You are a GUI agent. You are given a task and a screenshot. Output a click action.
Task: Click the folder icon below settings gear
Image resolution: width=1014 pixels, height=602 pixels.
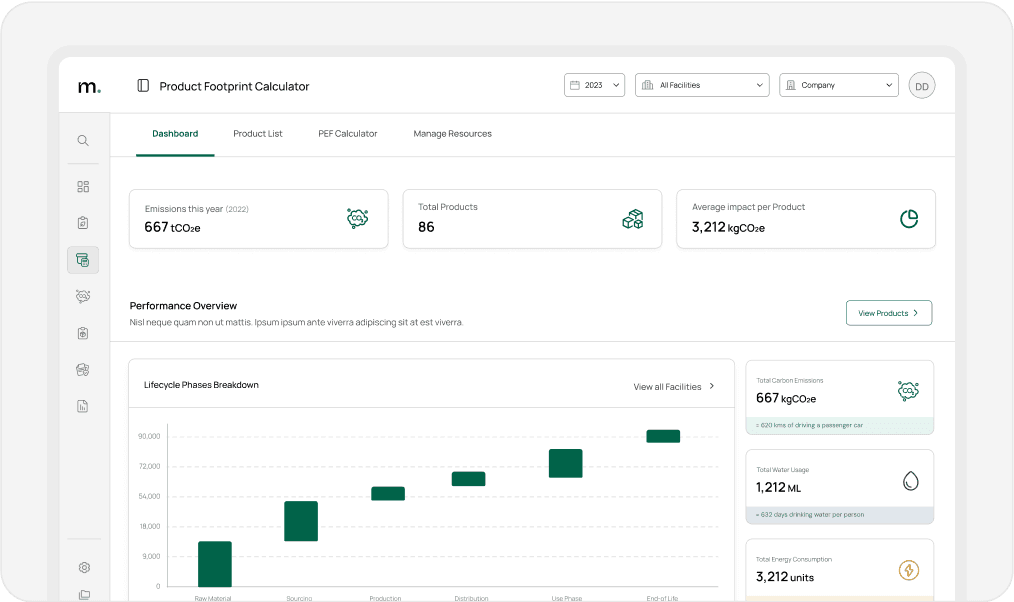click(x=84, y=595)
